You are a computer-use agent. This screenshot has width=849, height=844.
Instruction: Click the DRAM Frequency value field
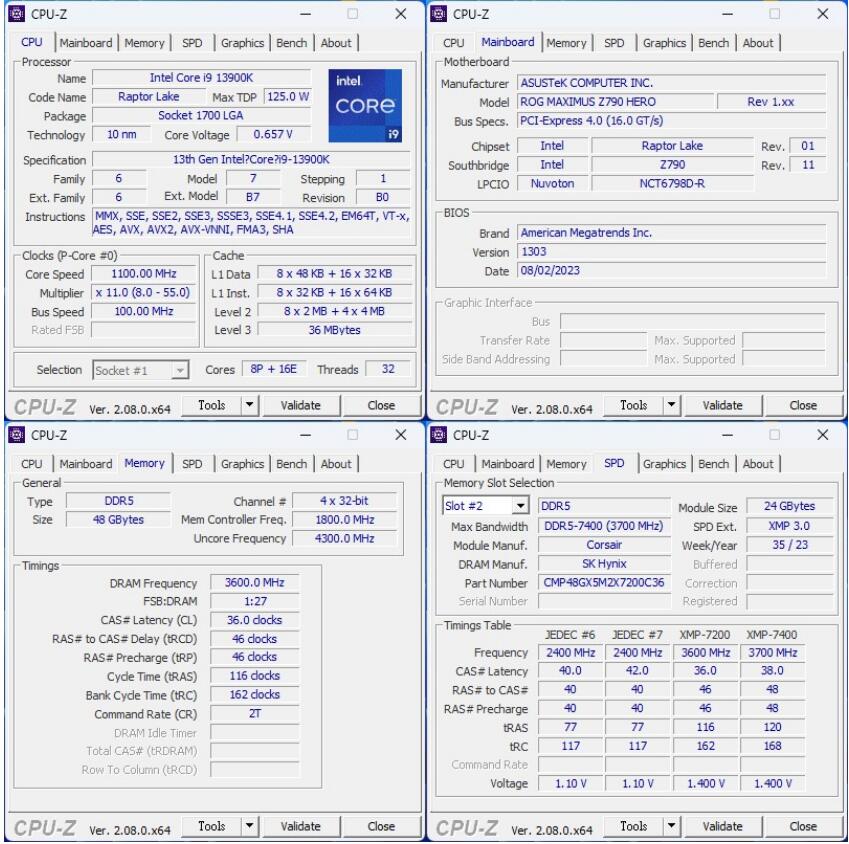click(x=253, y=583)
